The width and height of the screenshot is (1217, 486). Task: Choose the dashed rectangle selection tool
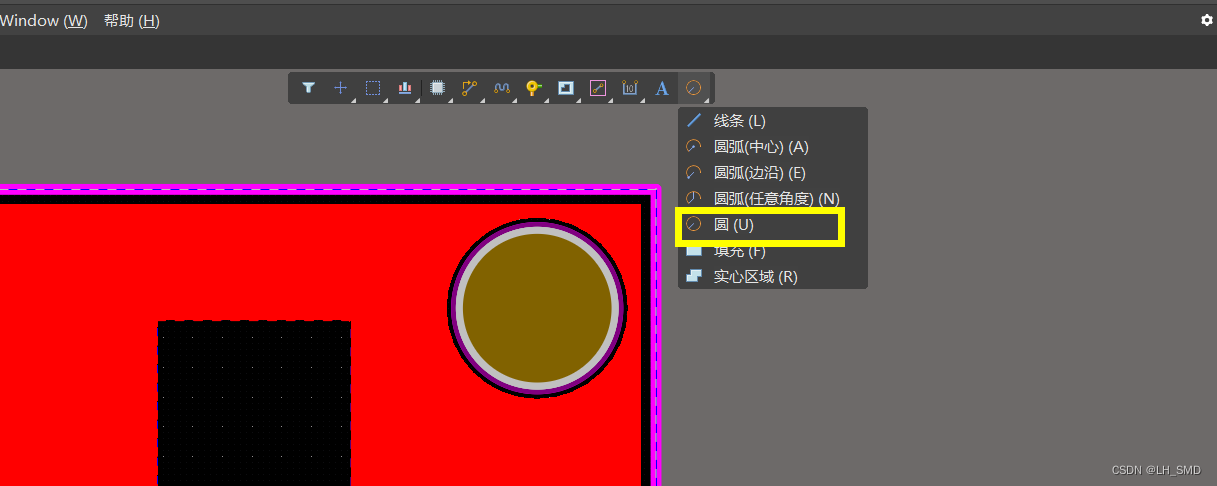pos(373,88)
